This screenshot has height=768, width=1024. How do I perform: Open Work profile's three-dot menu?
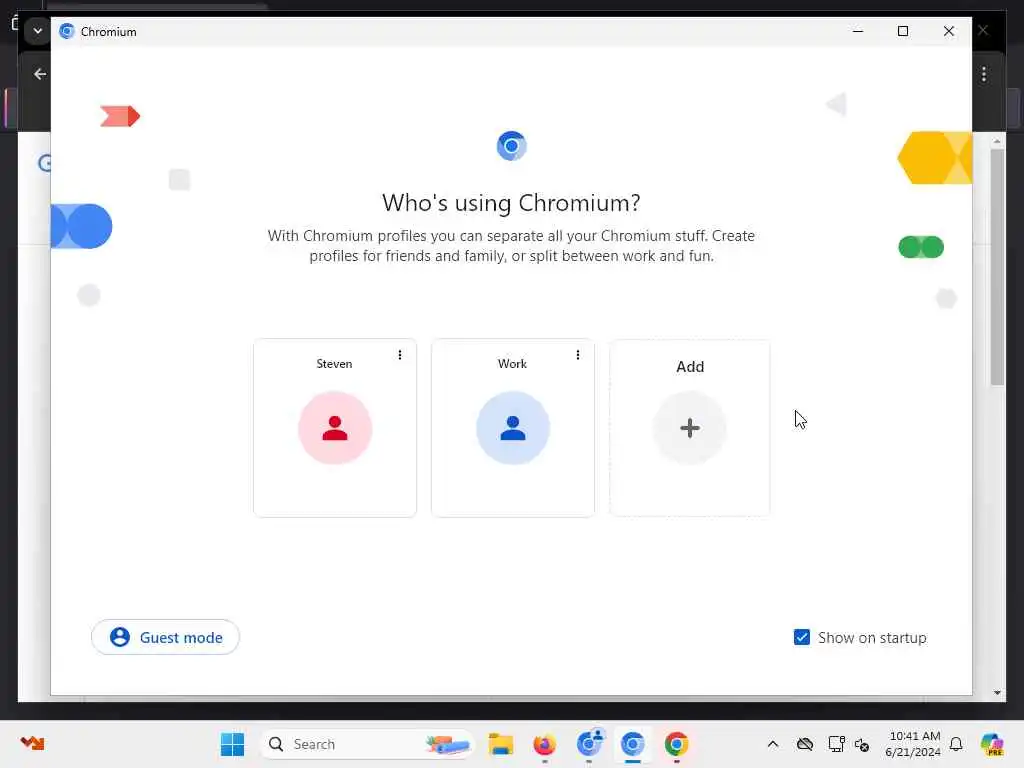(577, 355)
